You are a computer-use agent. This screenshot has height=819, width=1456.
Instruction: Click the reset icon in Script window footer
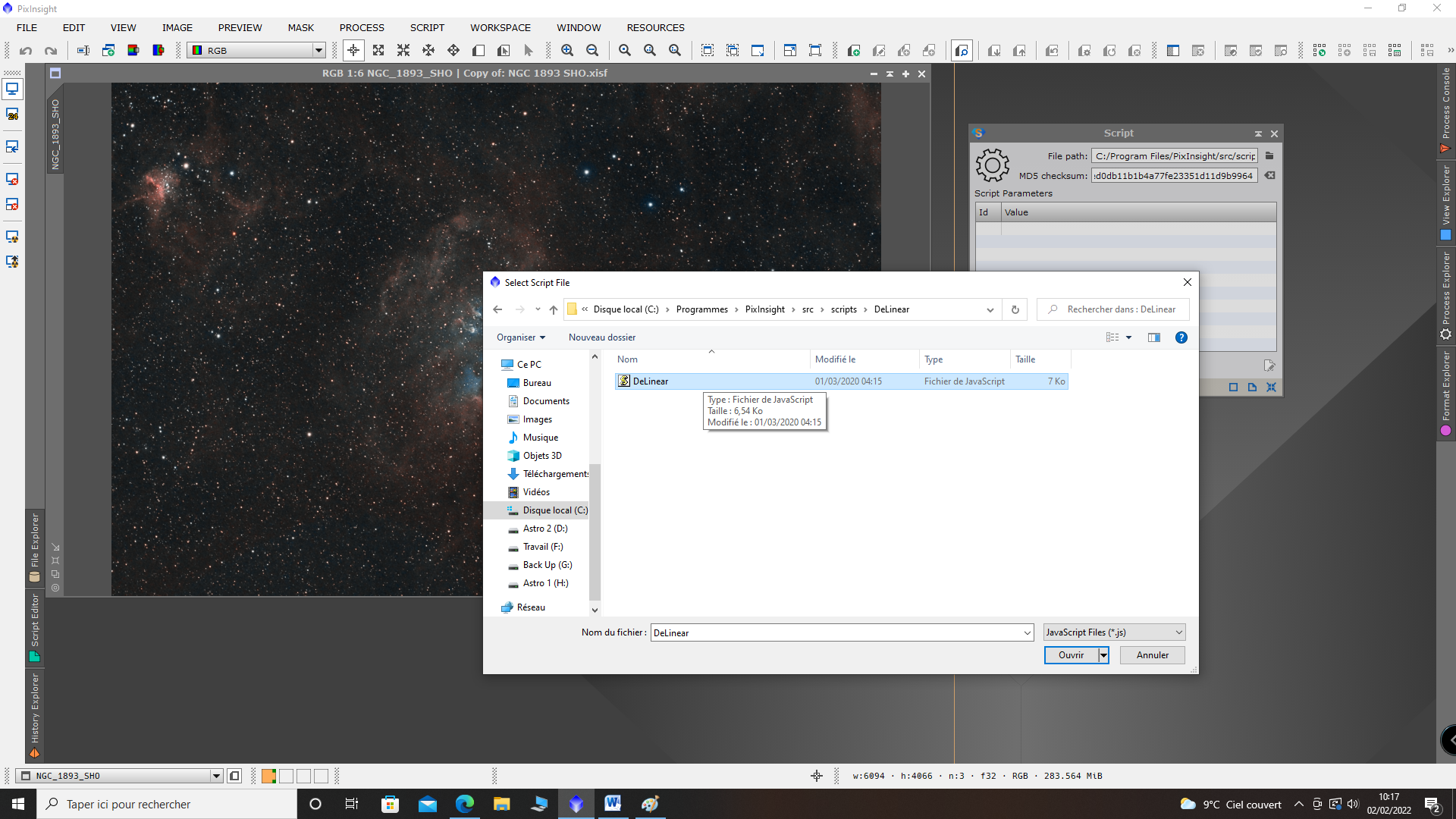(x=1272, y=388)
